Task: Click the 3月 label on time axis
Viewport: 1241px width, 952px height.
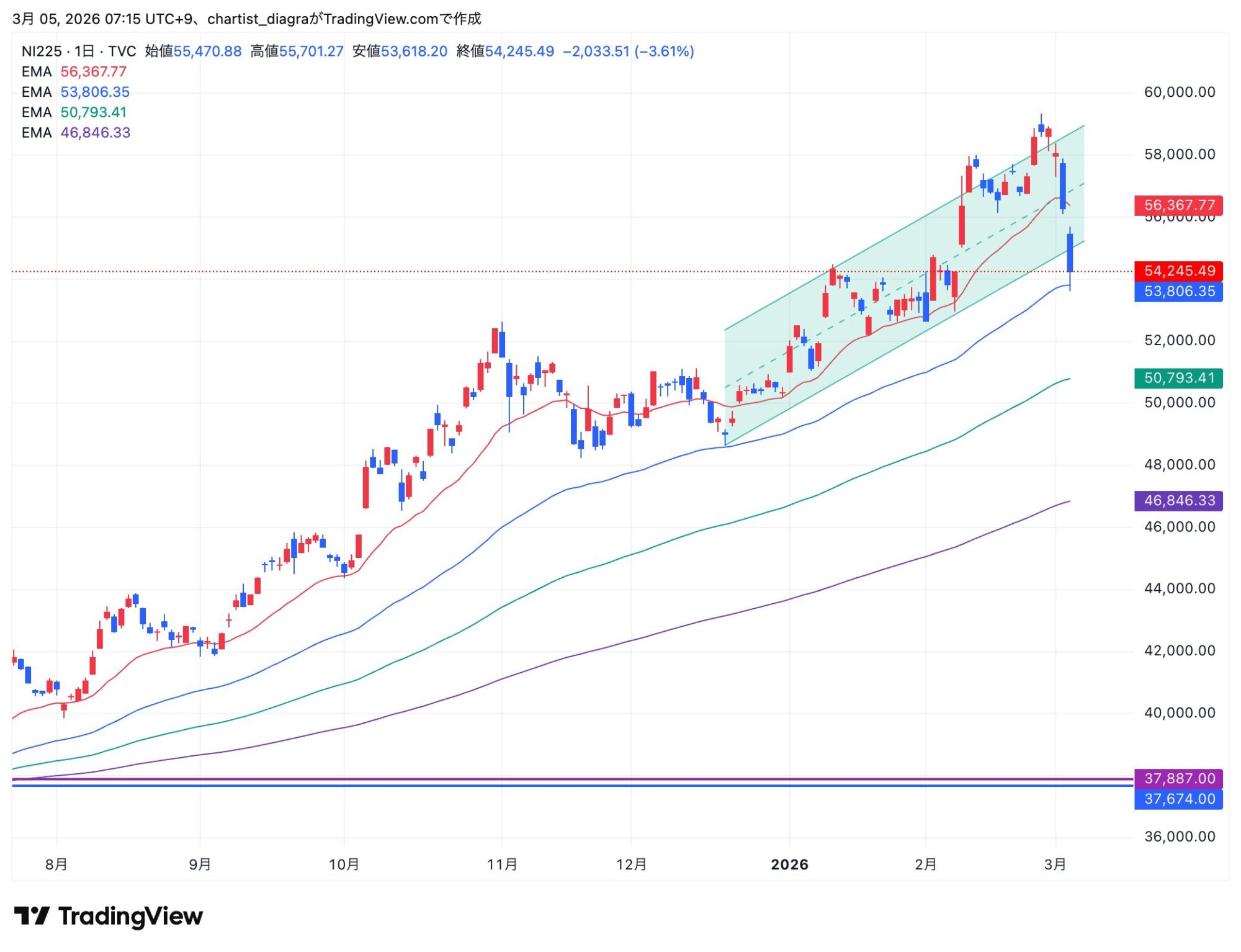Action: (1055, 865)
